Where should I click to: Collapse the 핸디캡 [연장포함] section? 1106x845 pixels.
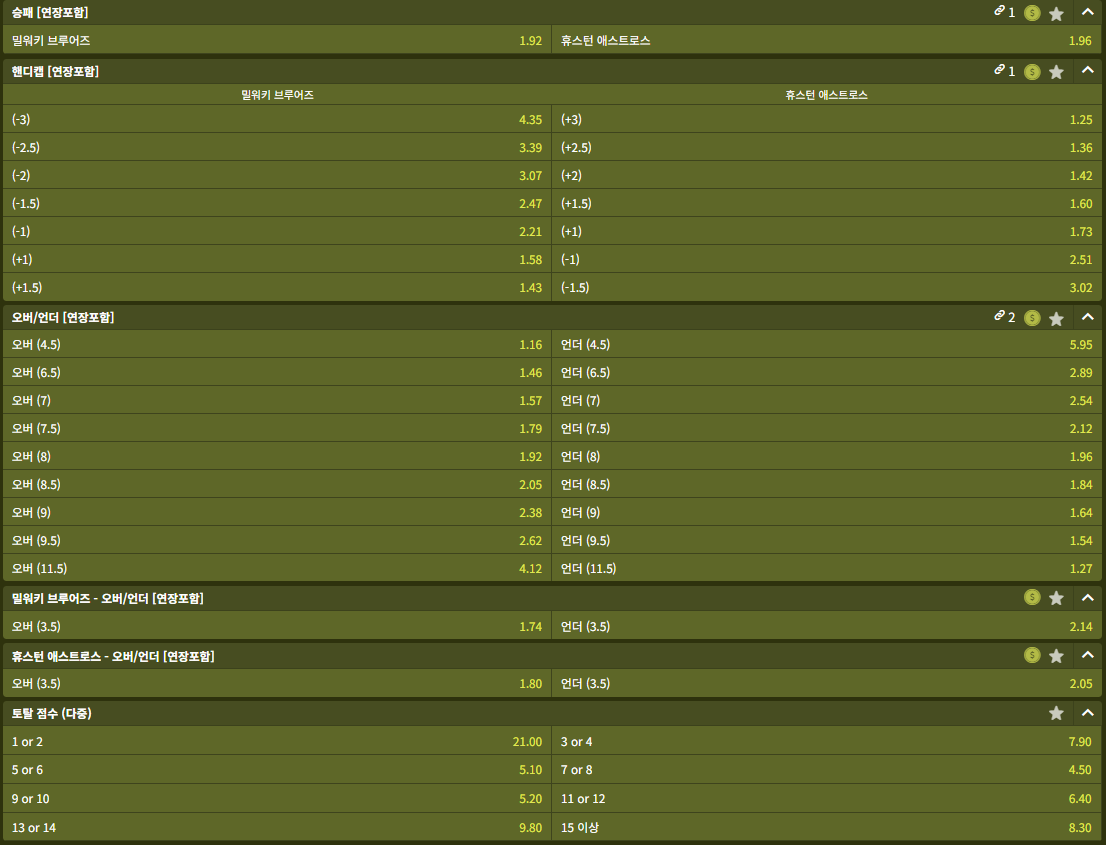tap(1087, 71)
